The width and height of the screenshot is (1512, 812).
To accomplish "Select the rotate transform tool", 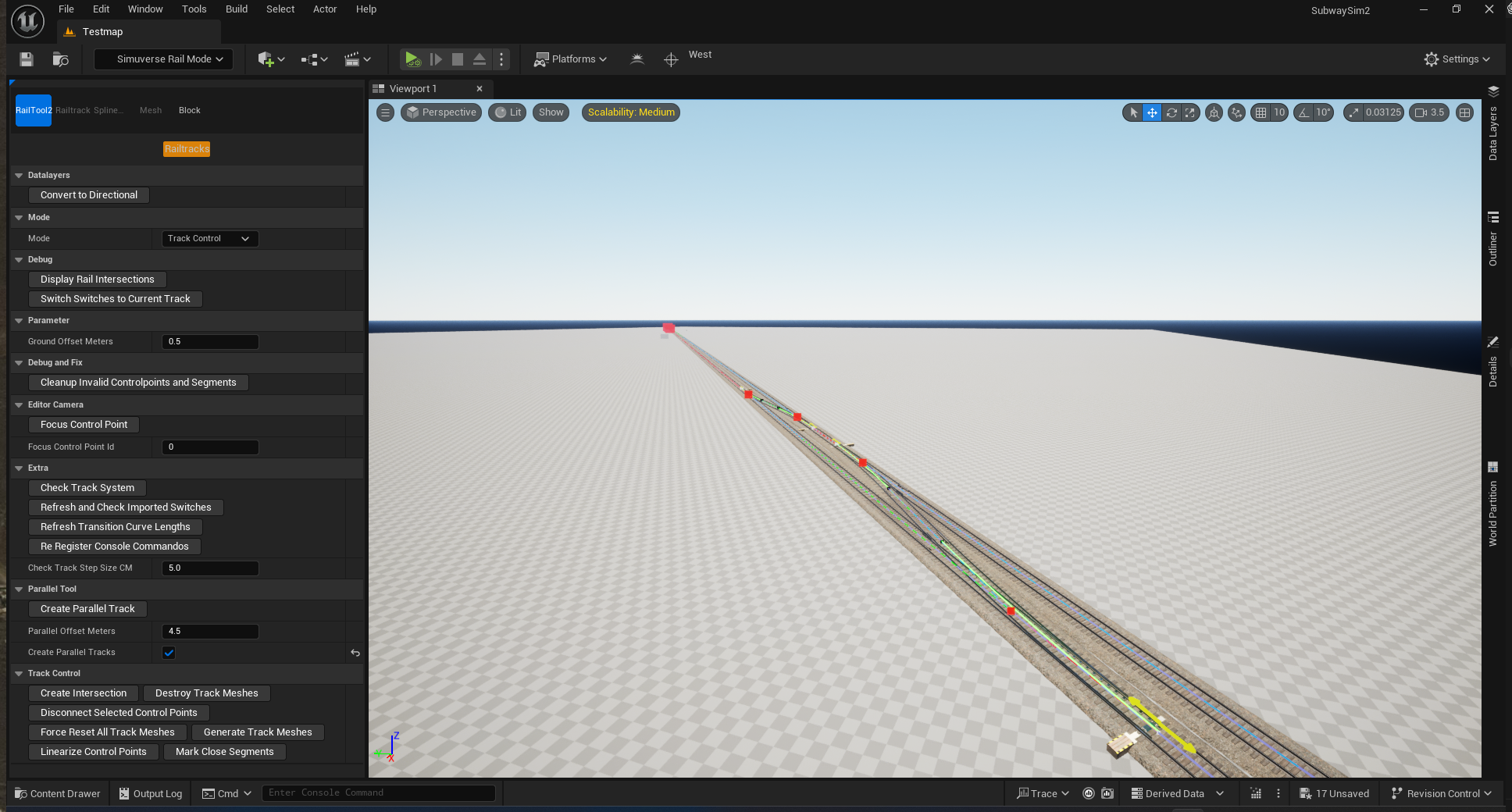I will click(x=1171, y=112).
